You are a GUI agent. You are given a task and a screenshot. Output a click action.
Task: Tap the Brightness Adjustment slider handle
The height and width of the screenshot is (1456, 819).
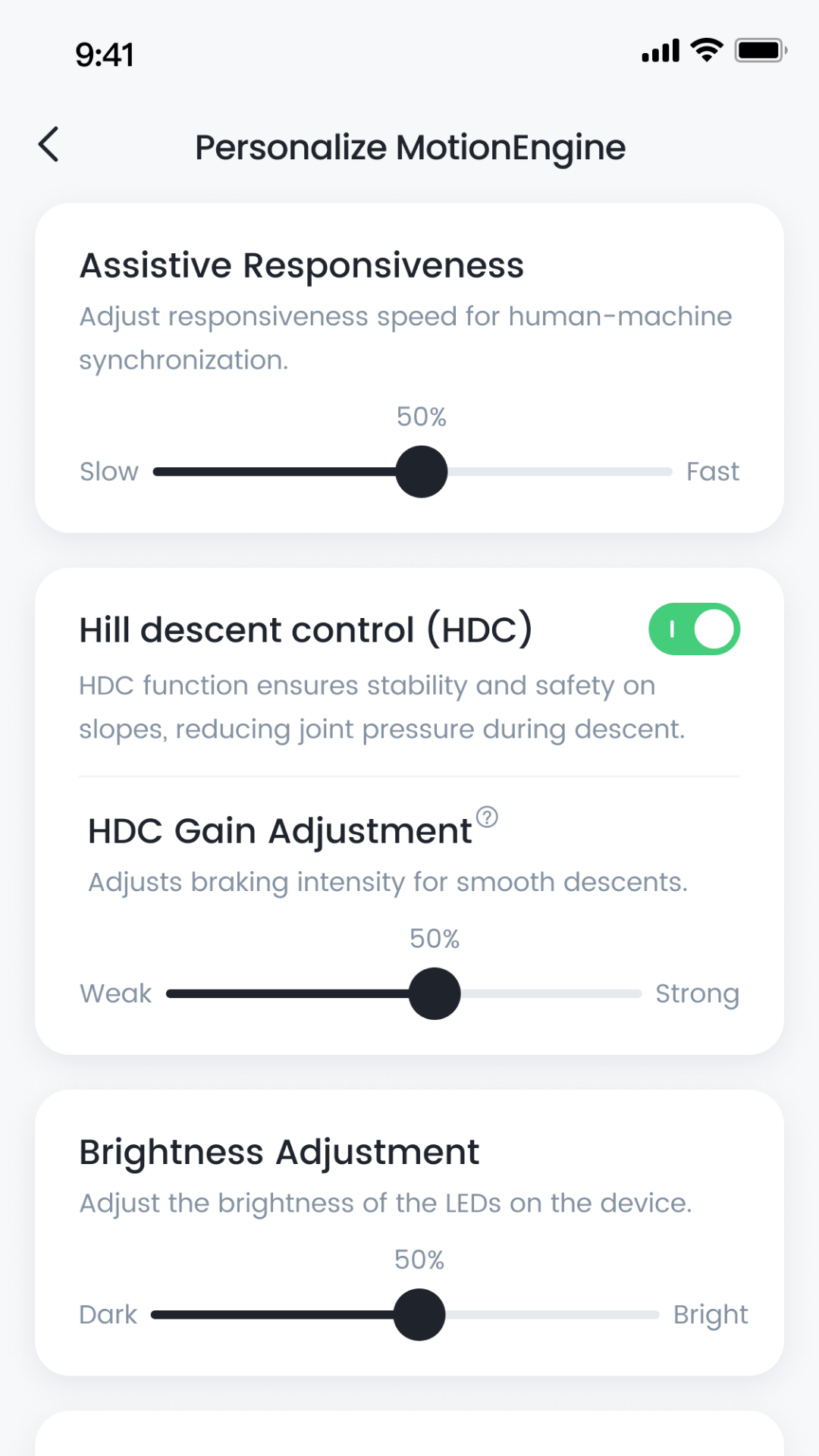[x=421, y=1314]
